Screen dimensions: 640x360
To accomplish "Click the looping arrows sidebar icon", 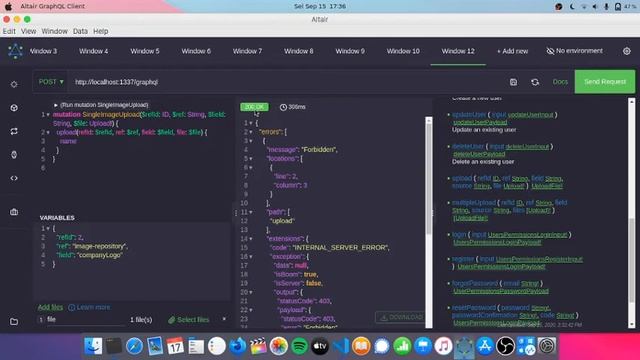I will click(x=14, y=131).
